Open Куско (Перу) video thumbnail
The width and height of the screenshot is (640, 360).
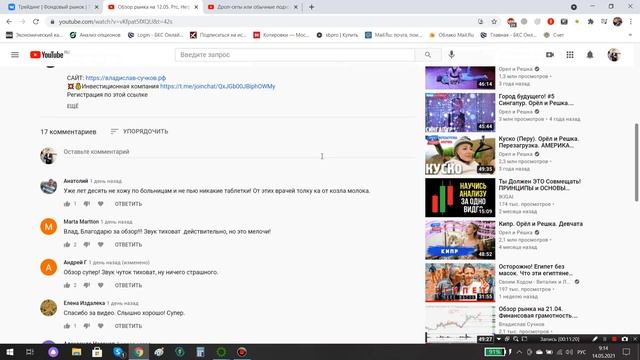(460, 155)
